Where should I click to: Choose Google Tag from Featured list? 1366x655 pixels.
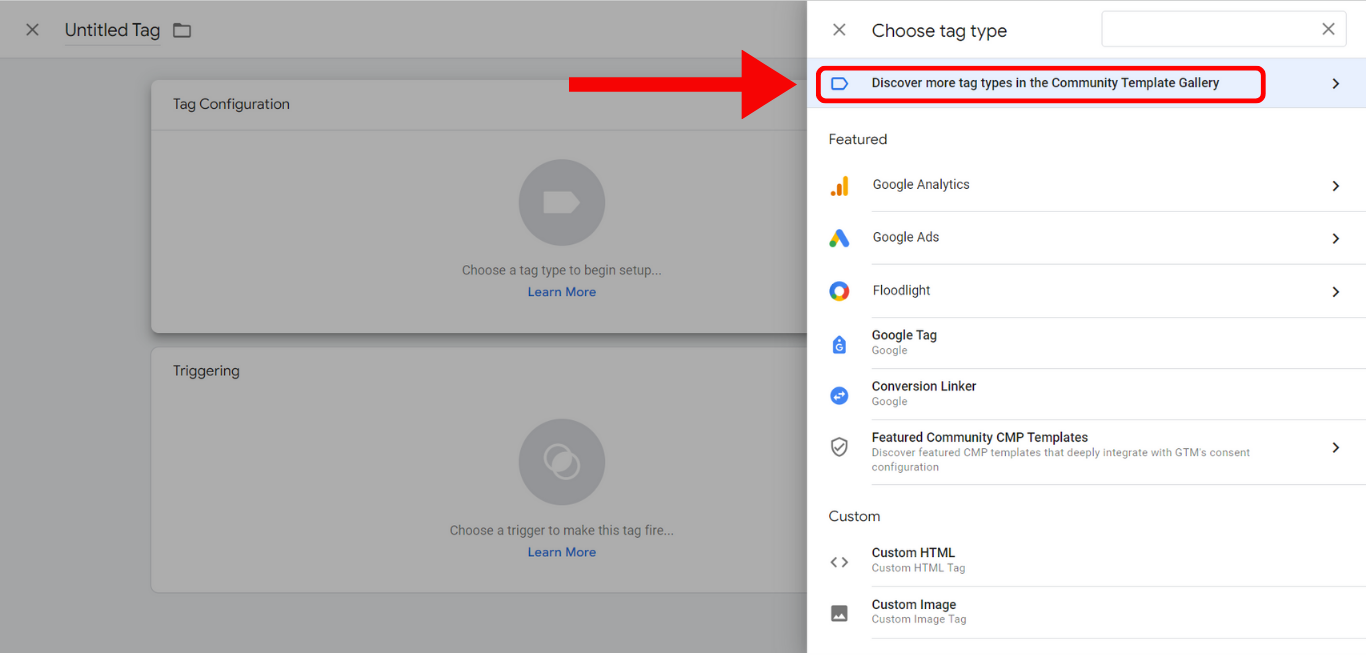(1086, 343)
